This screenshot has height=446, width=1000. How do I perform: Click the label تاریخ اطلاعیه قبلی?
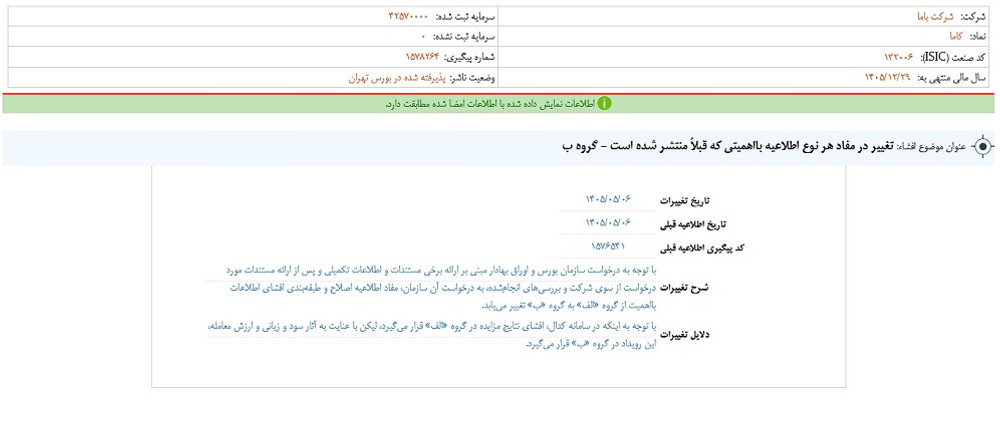(x=693, y=225)
